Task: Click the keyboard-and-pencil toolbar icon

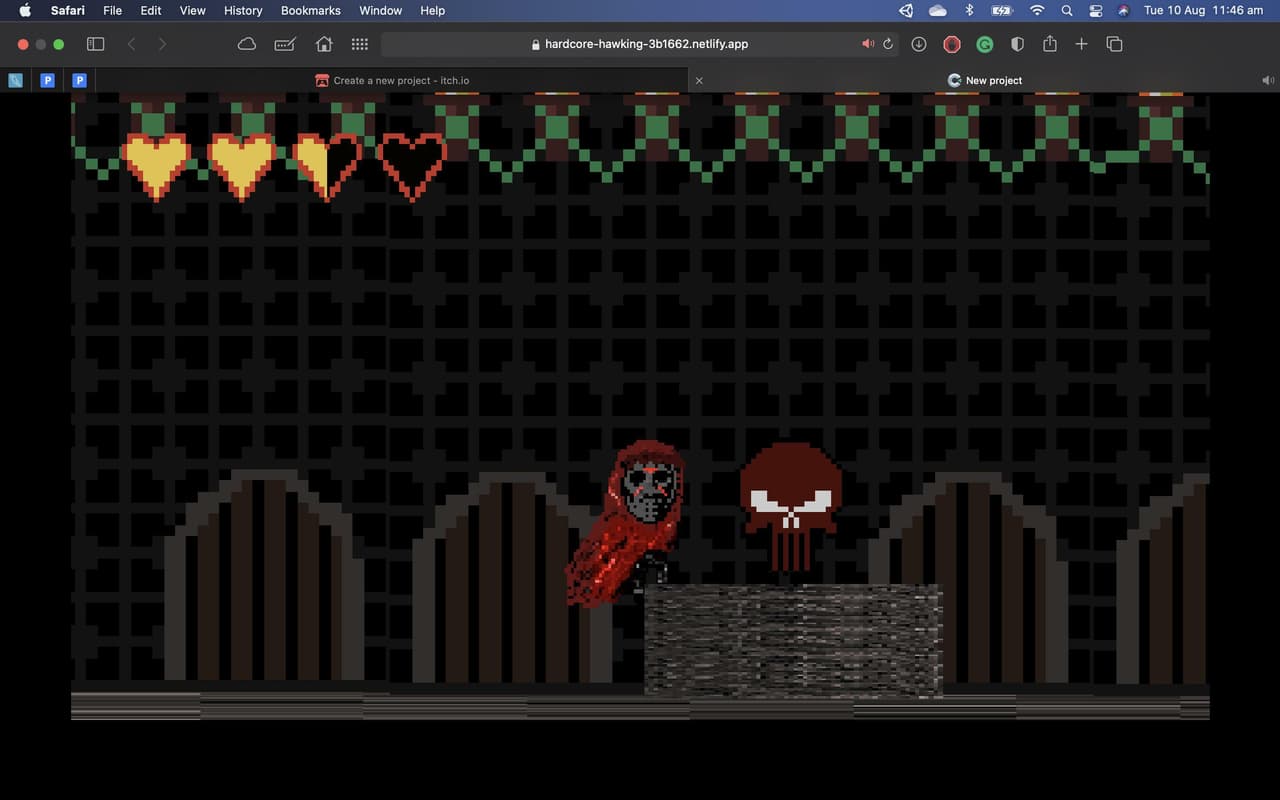Action: click(x=285, y=44)
